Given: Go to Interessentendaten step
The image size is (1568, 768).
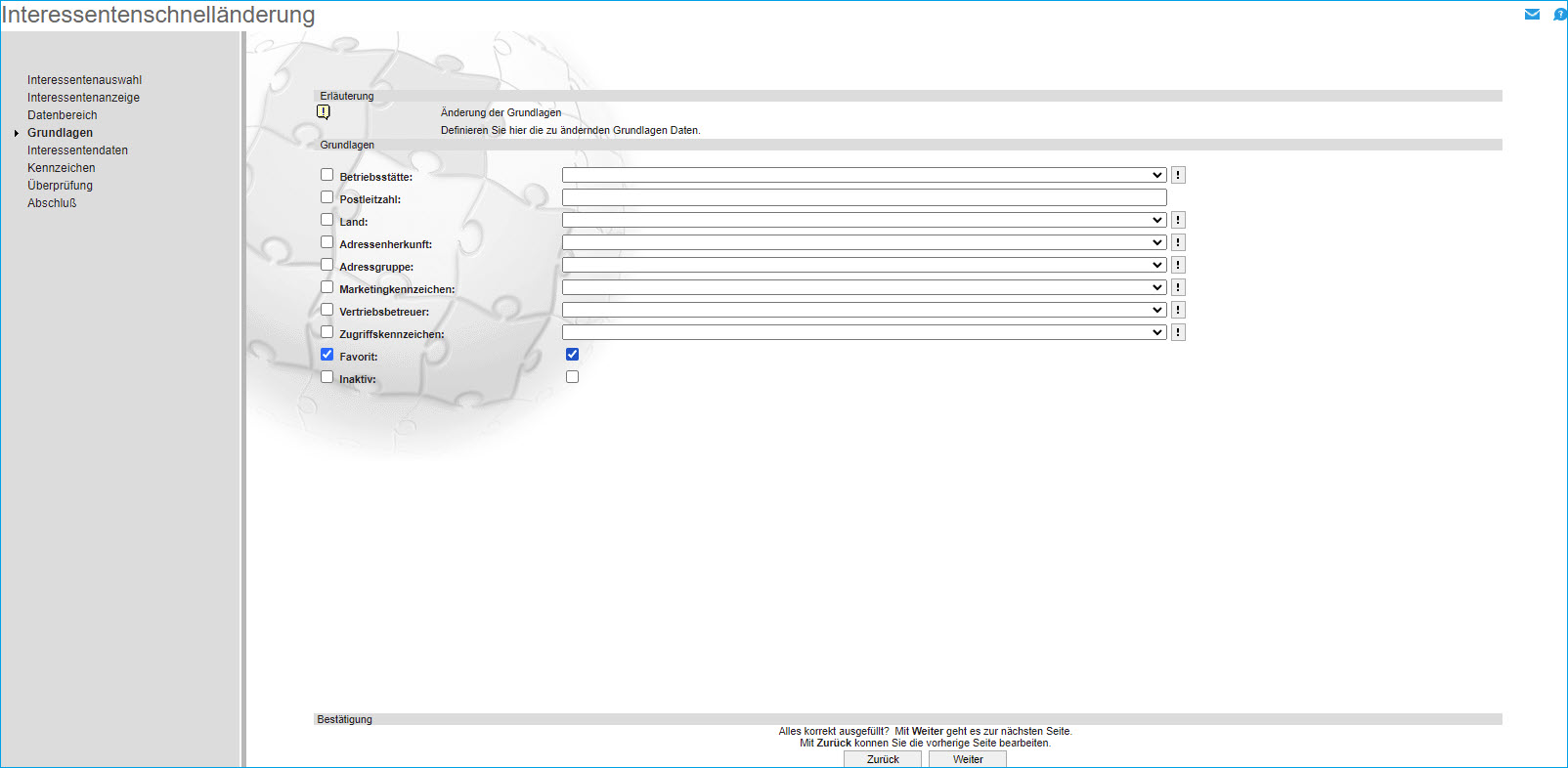Looking at the screenshot, I should (x=77, y=150).
